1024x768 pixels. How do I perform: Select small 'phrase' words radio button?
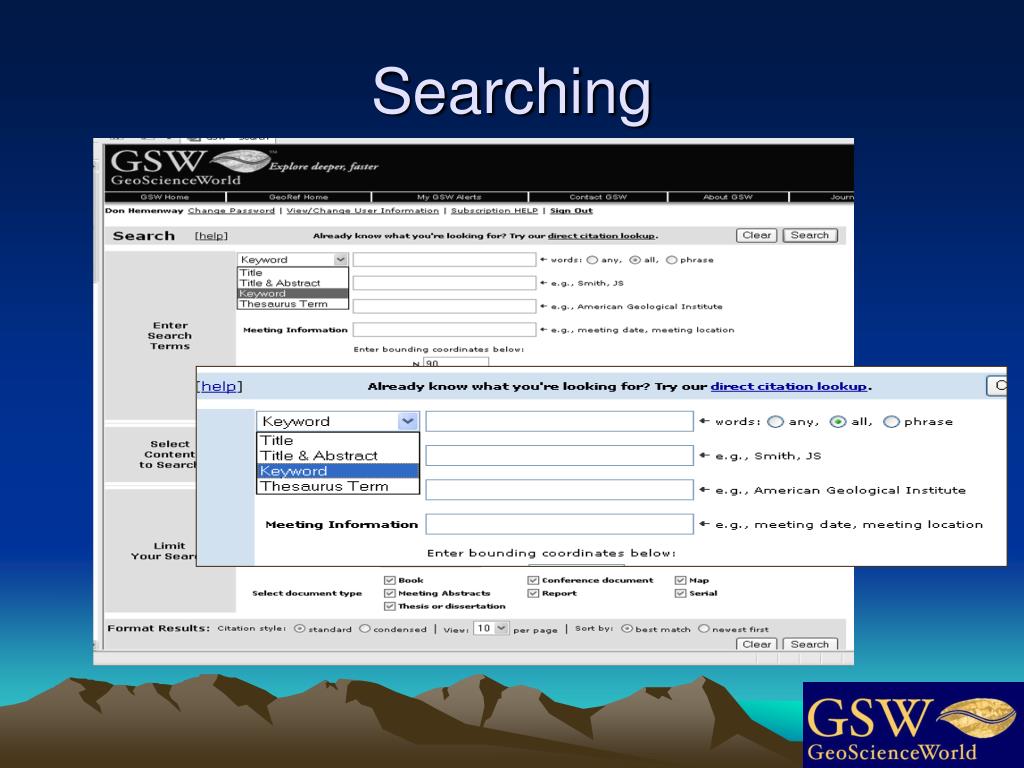671,260
